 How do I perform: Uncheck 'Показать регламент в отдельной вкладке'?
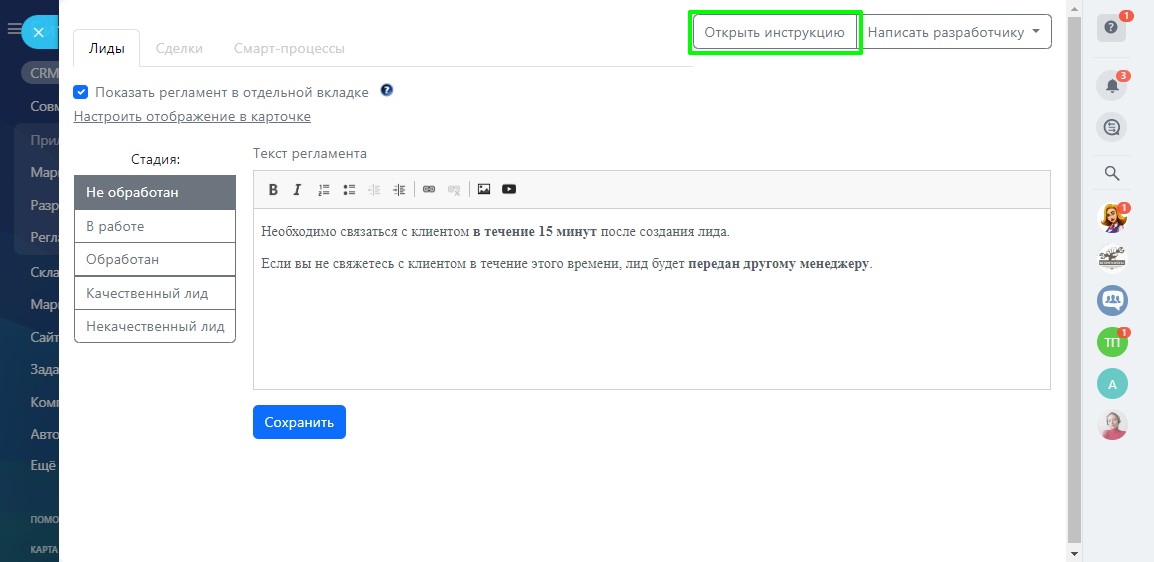(x=81, y=92)
